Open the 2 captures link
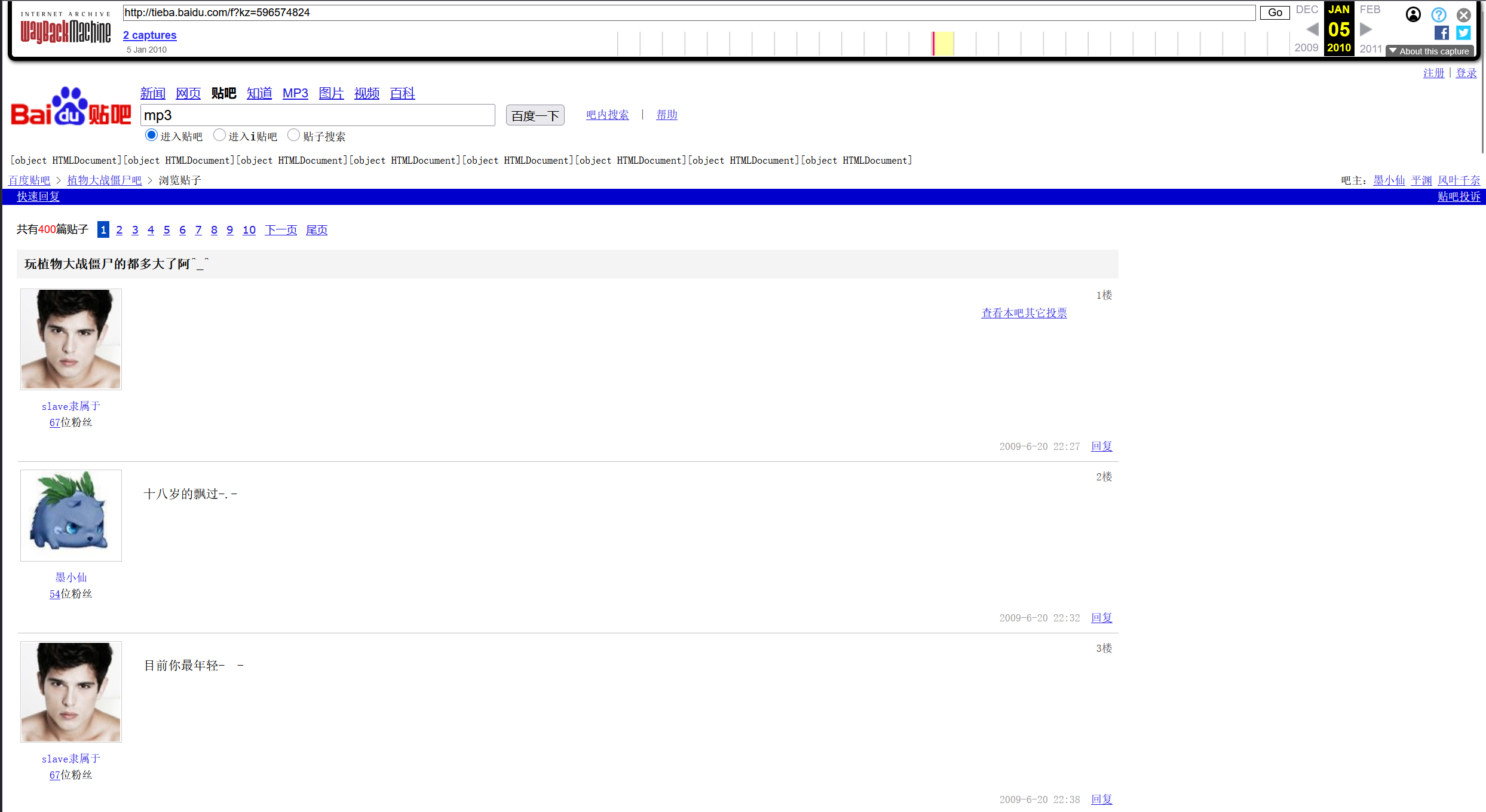 pyautogui.click(x=149, y=35)
